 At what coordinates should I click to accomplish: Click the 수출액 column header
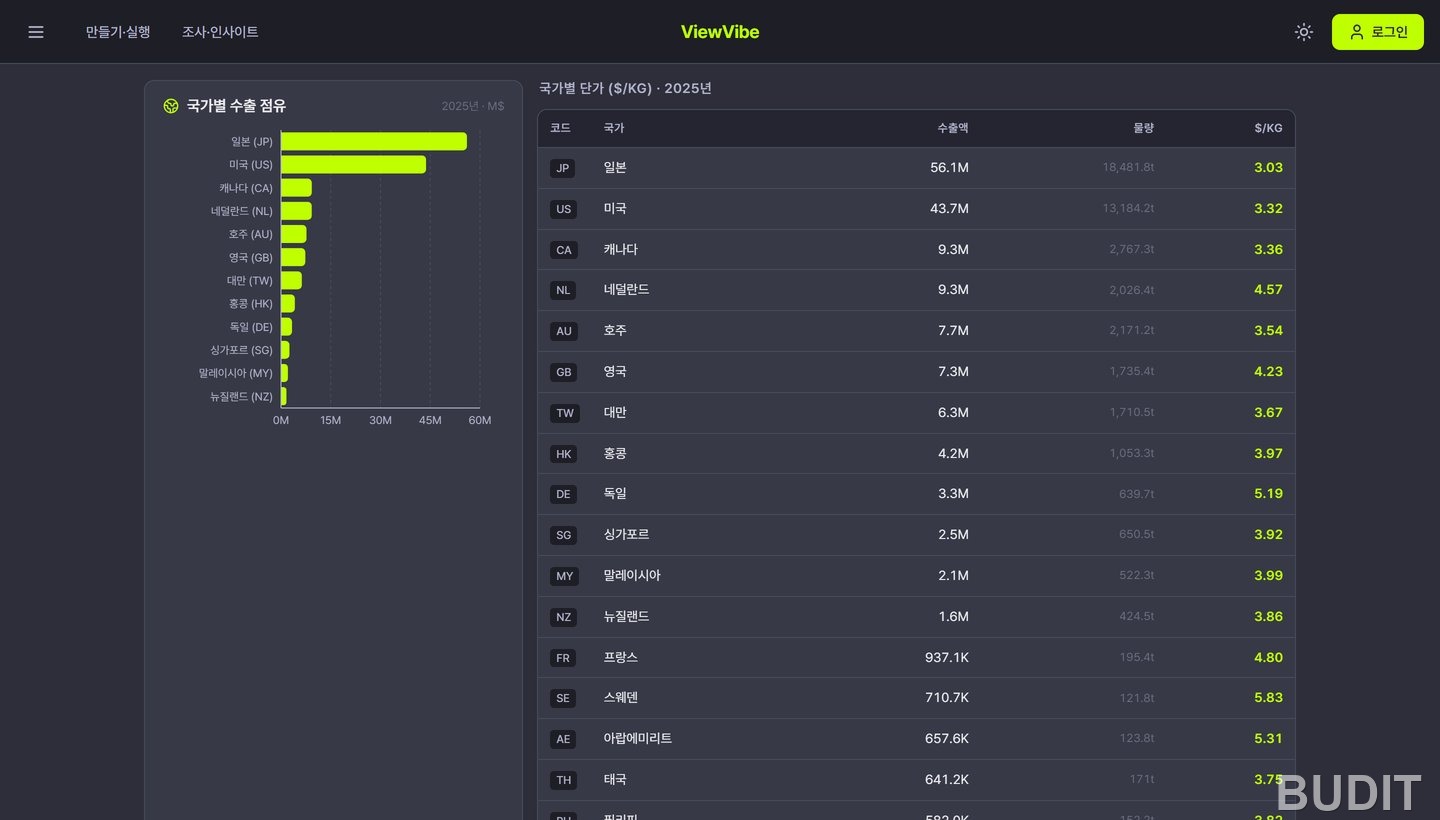[952, 128]
